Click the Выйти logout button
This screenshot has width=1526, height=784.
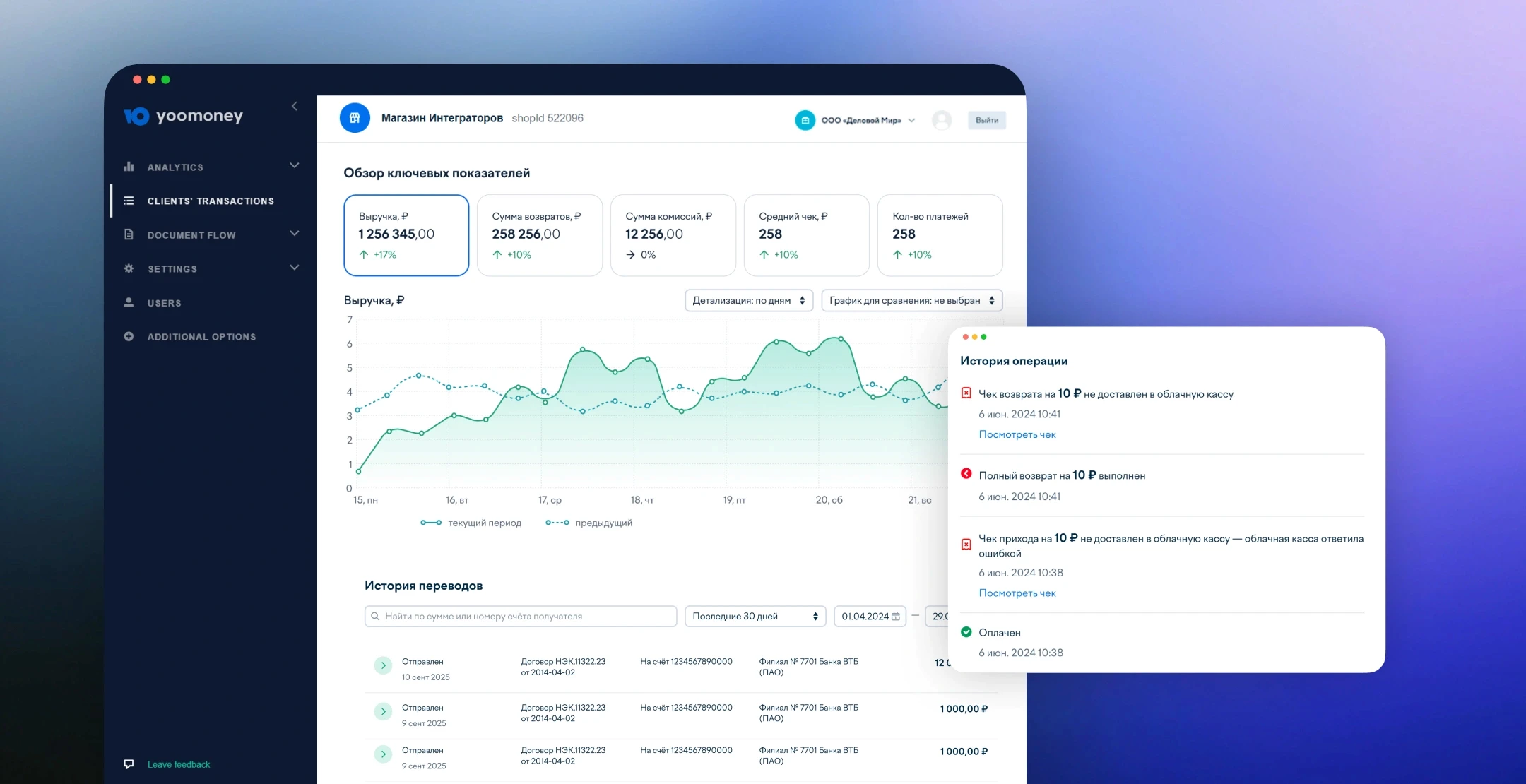pyautogui.click(x=986, y=120)
